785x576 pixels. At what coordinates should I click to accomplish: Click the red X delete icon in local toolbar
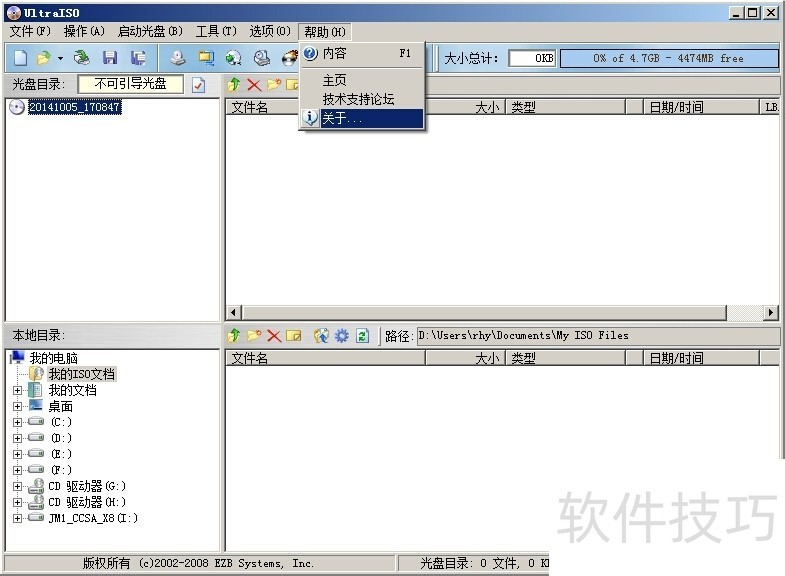274,335
